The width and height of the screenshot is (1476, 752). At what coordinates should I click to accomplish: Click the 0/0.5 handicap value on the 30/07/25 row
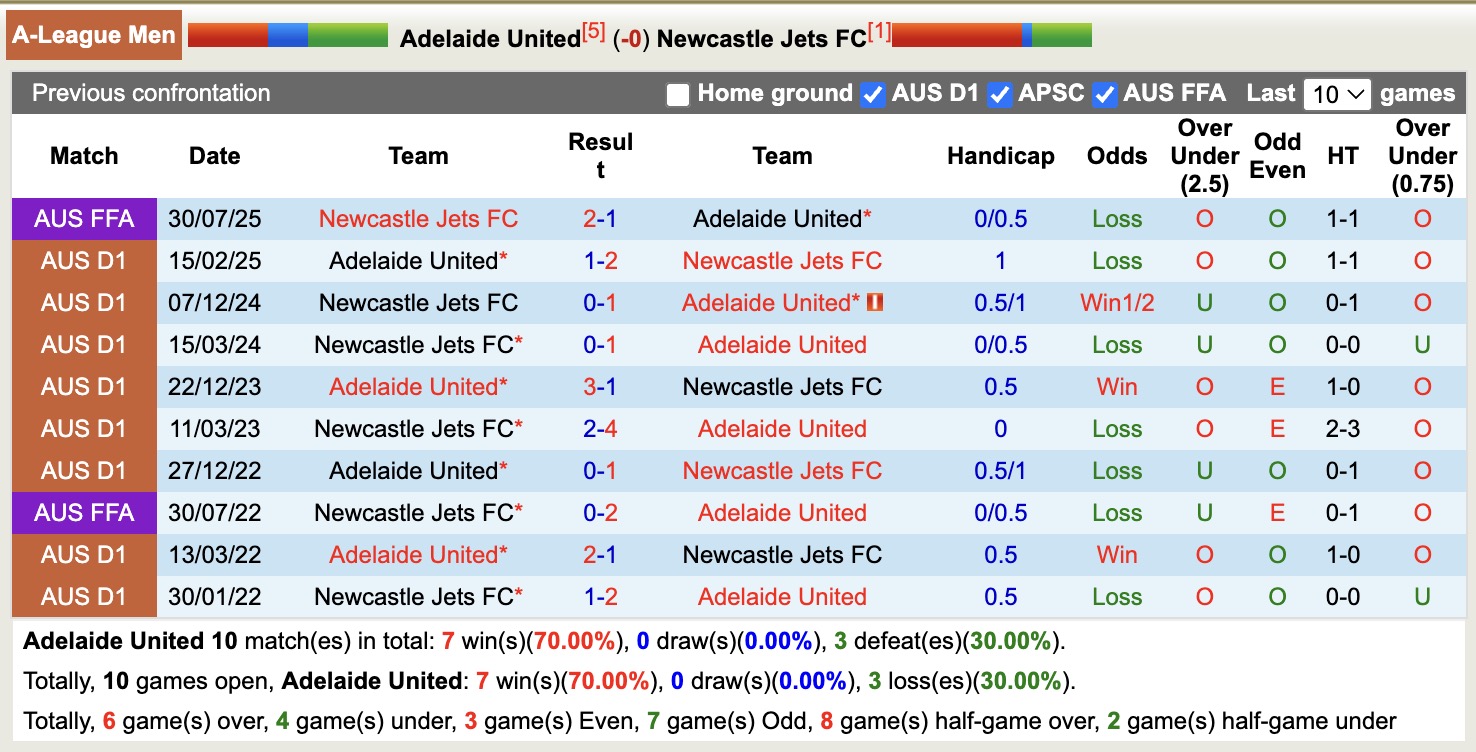tap(999, 218)
